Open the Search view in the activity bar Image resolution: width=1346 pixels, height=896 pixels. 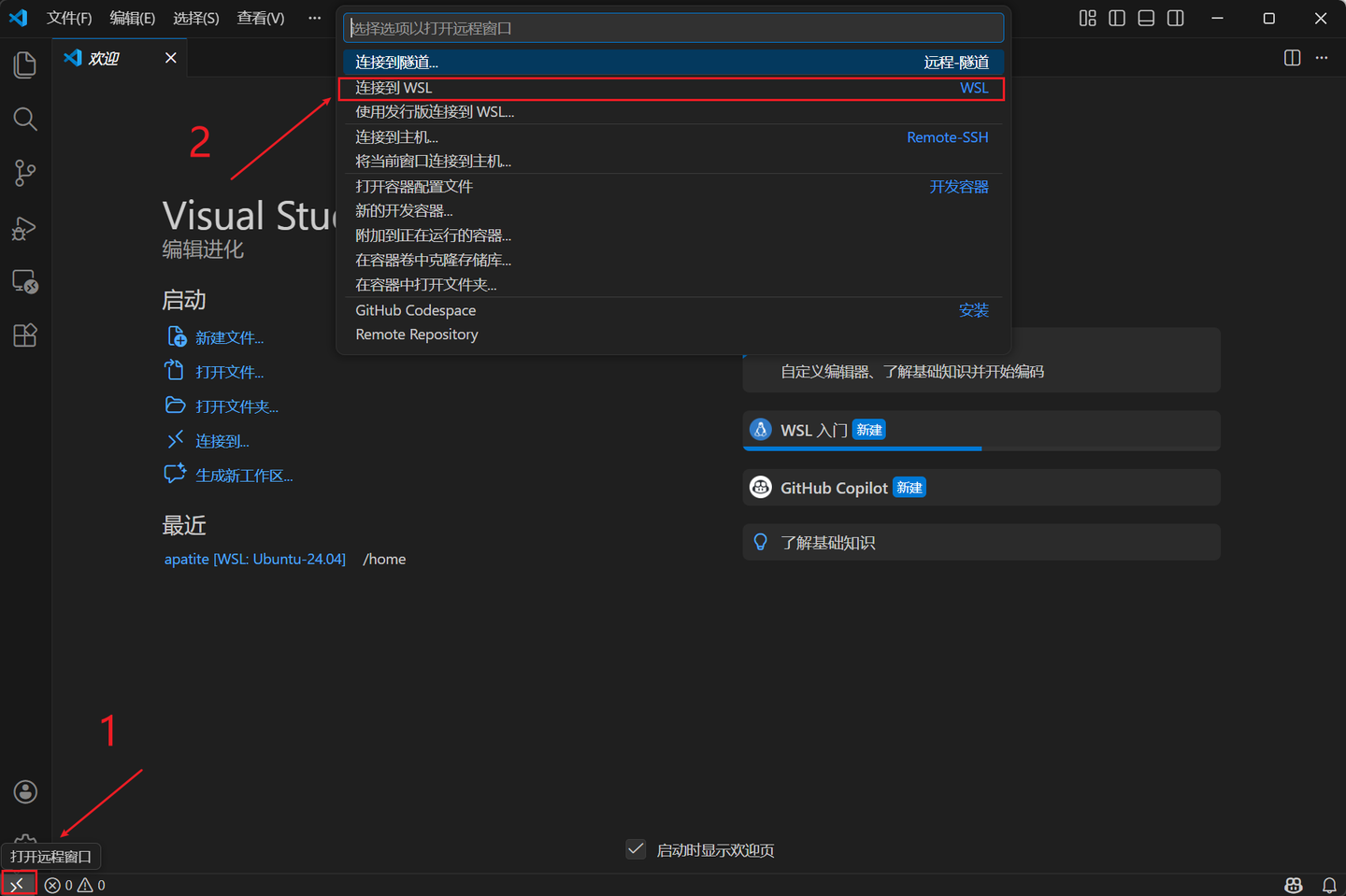coord(25,119)
